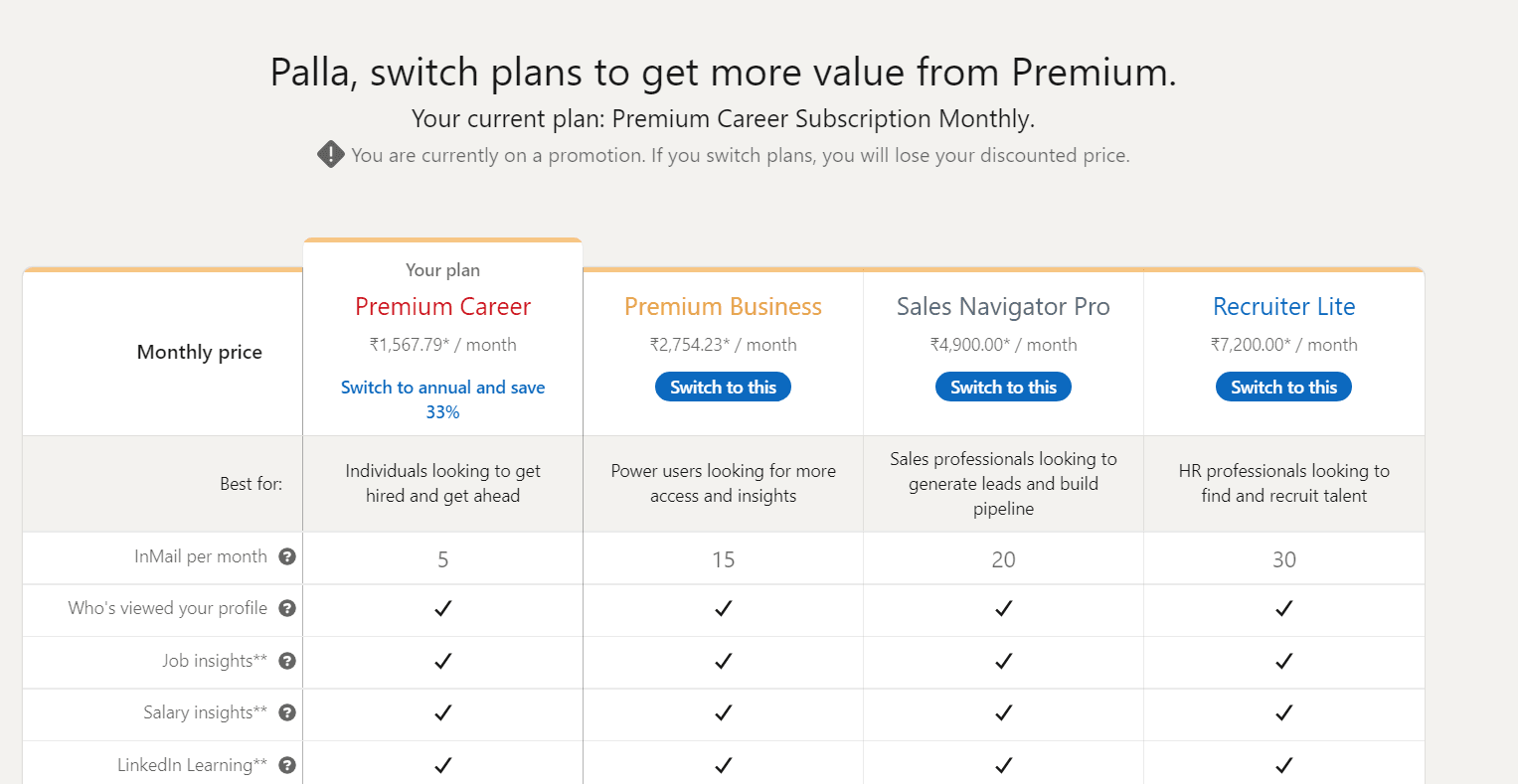Open the Salary insights help tooltip
The width and height of the screenshot is (1518, 784).
(x=287, y=712)
